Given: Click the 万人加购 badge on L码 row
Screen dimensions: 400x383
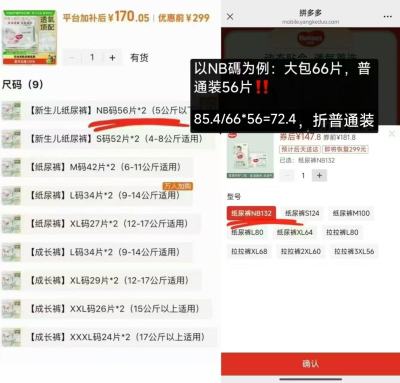Looking at the screenshot, I should click(178, 186).
